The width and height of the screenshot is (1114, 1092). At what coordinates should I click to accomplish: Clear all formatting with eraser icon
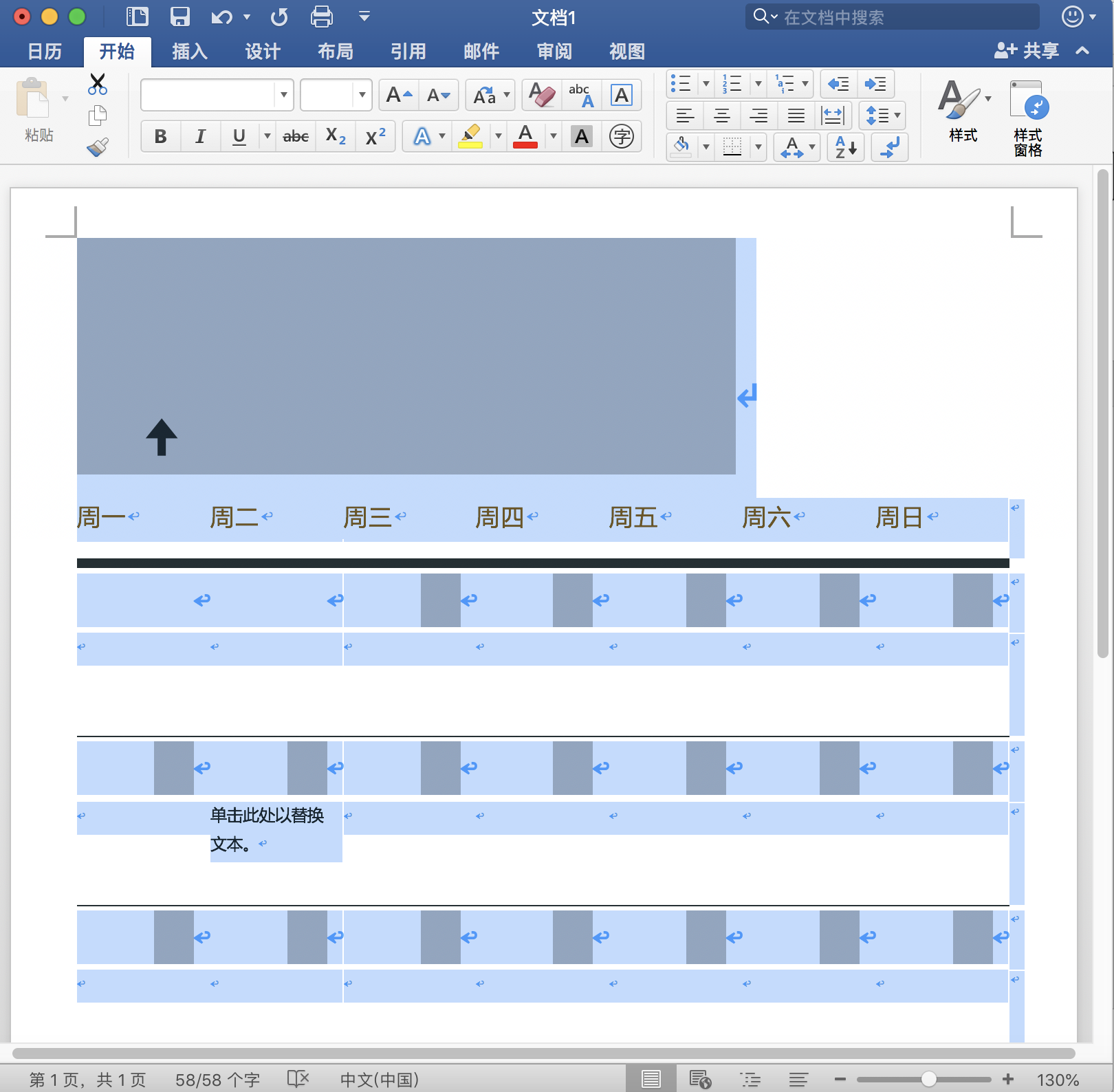click(x=542, y=95)
